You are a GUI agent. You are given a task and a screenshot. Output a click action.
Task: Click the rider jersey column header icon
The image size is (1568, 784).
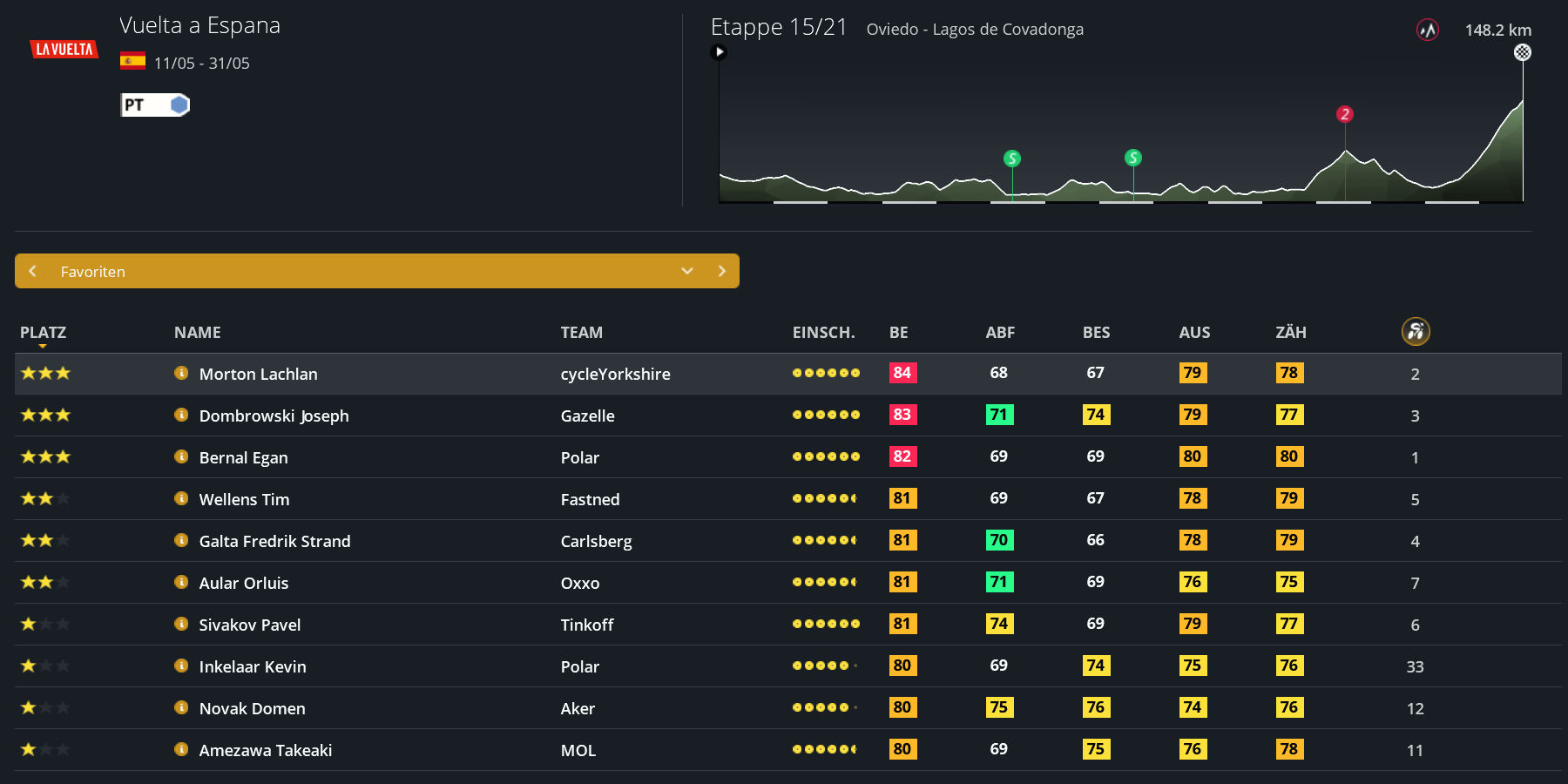point(1415,331)
